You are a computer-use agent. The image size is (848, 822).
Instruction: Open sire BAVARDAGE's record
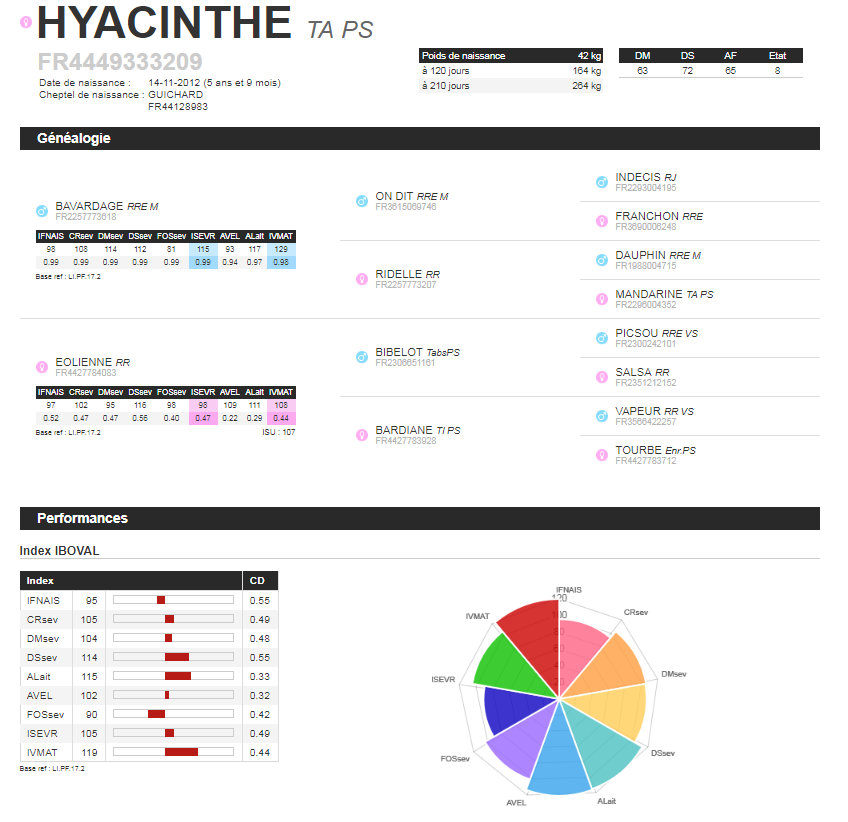[x=89, y=206]
